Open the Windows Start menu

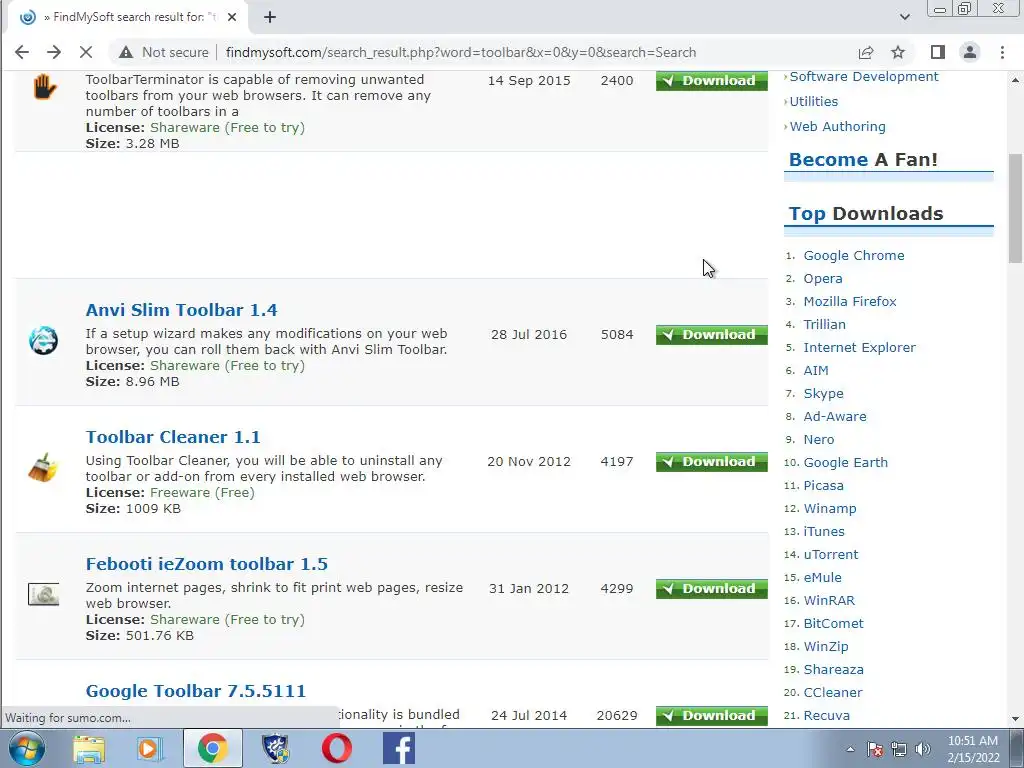[26, 748]
